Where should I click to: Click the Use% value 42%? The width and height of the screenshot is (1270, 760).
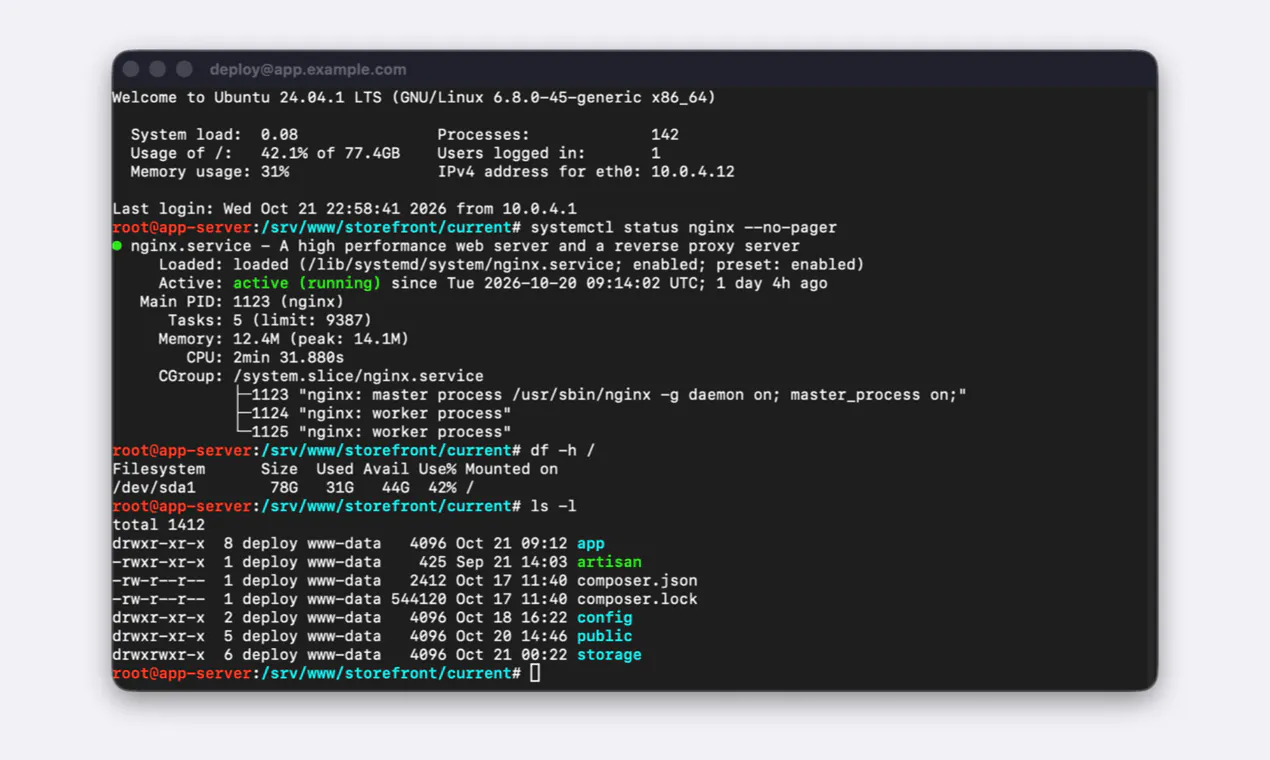coord(442,488)
